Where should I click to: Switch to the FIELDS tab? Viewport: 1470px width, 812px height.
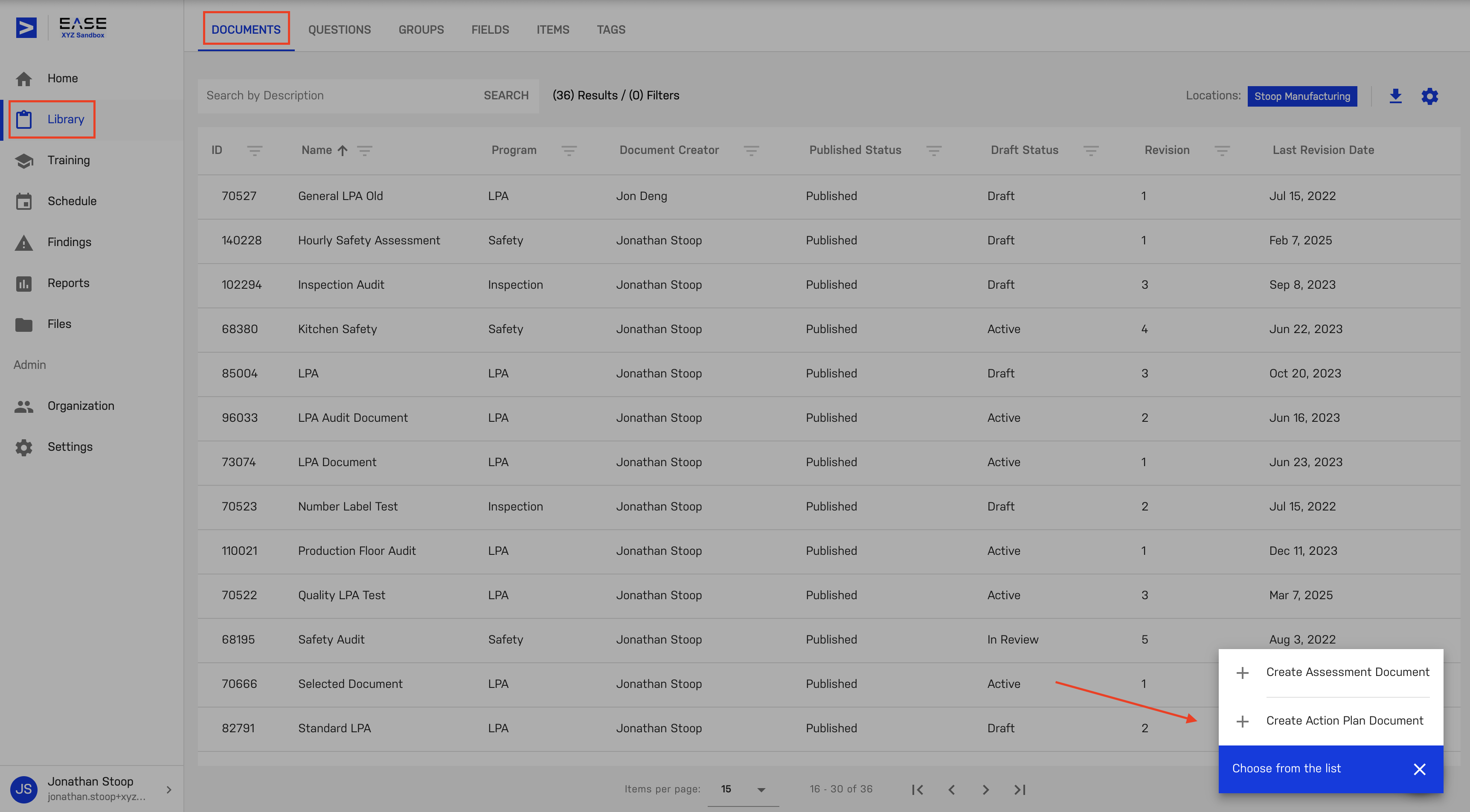pyautogui.click(x=490, y=30)
